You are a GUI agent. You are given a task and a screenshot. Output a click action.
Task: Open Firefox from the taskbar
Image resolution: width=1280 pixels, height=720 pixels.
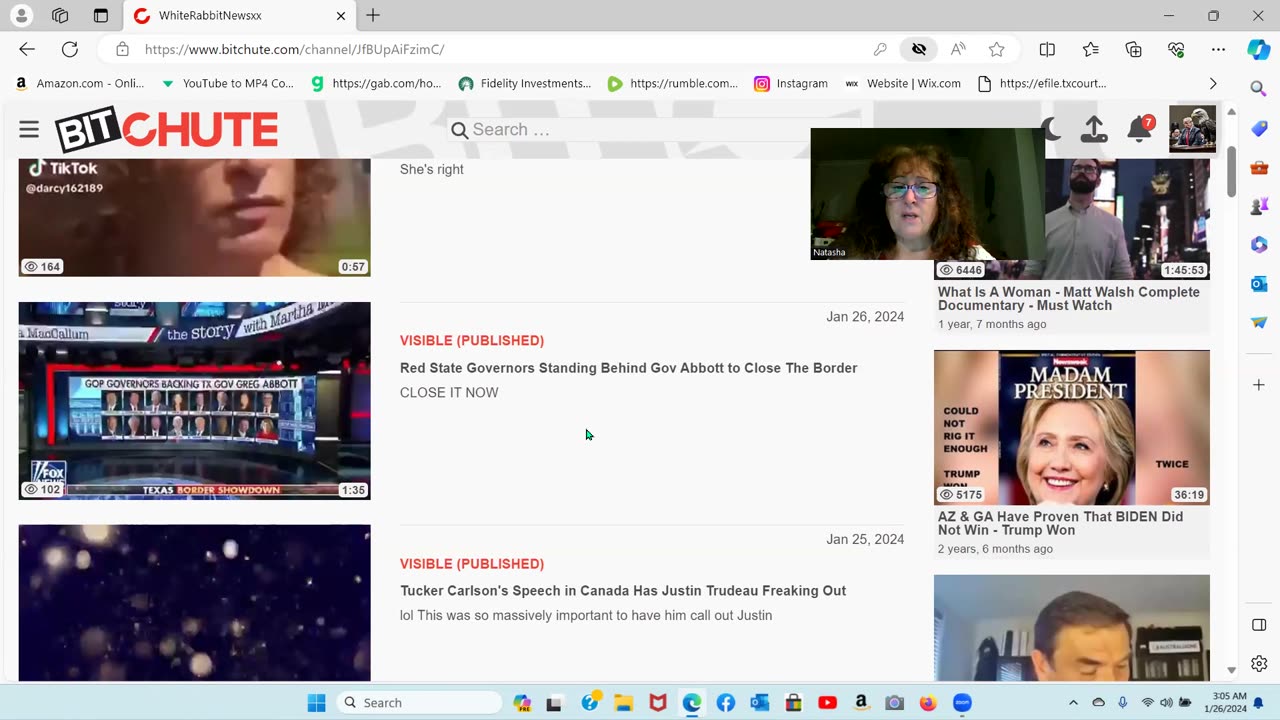pos(928,703)
